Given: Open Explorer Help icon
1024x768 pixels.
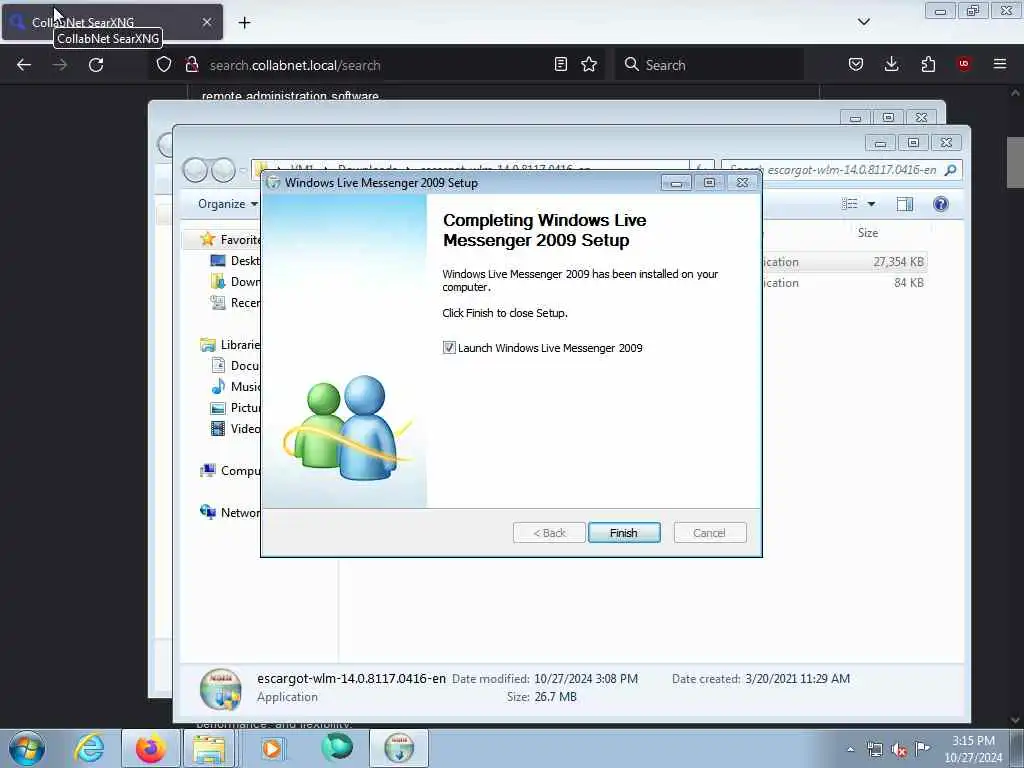Looking at the screenshot, I should point(940,204).
